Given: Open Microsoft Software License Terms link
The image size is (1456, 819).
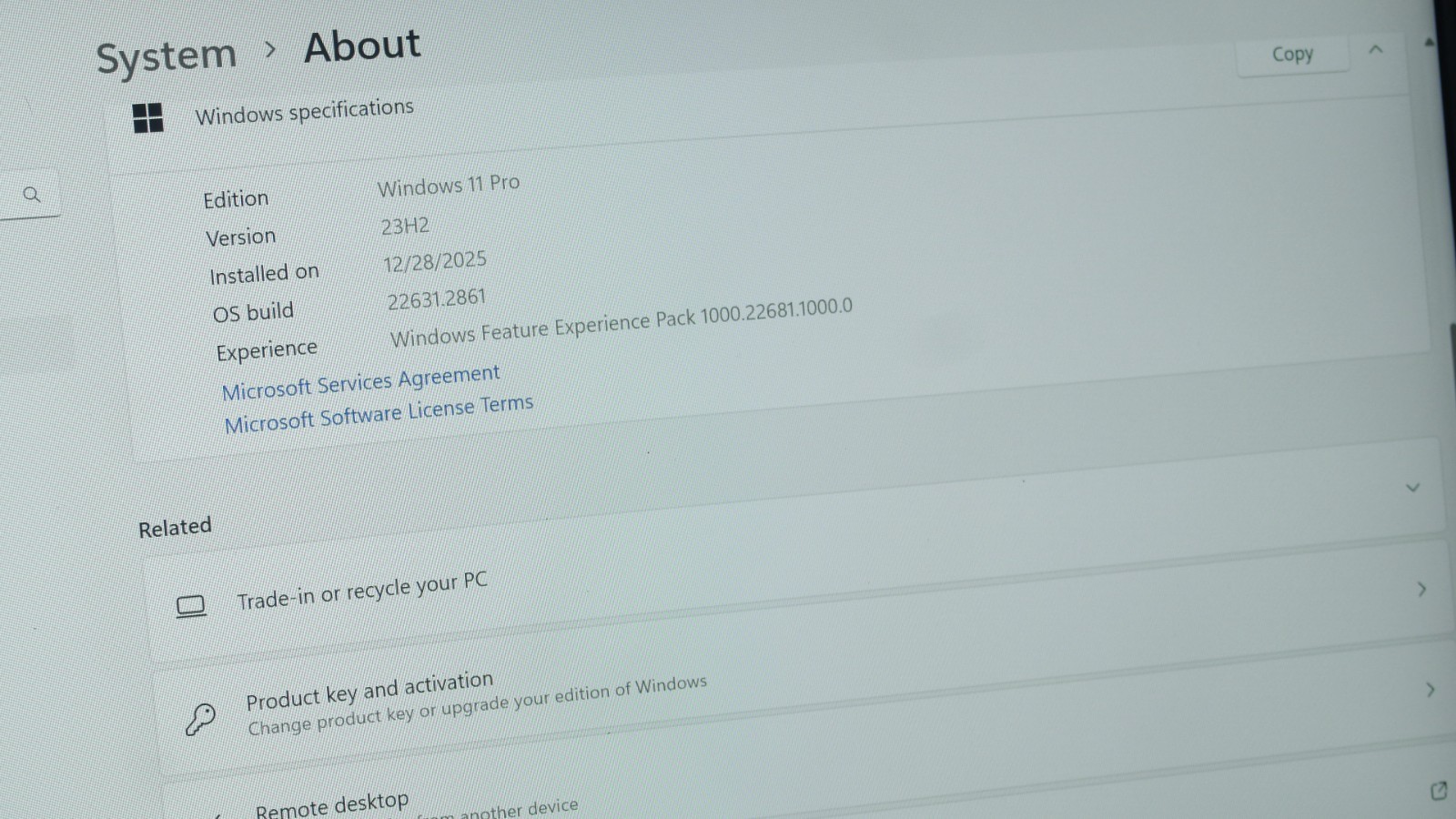Looking at the screenshot, I should pos(379,414).
